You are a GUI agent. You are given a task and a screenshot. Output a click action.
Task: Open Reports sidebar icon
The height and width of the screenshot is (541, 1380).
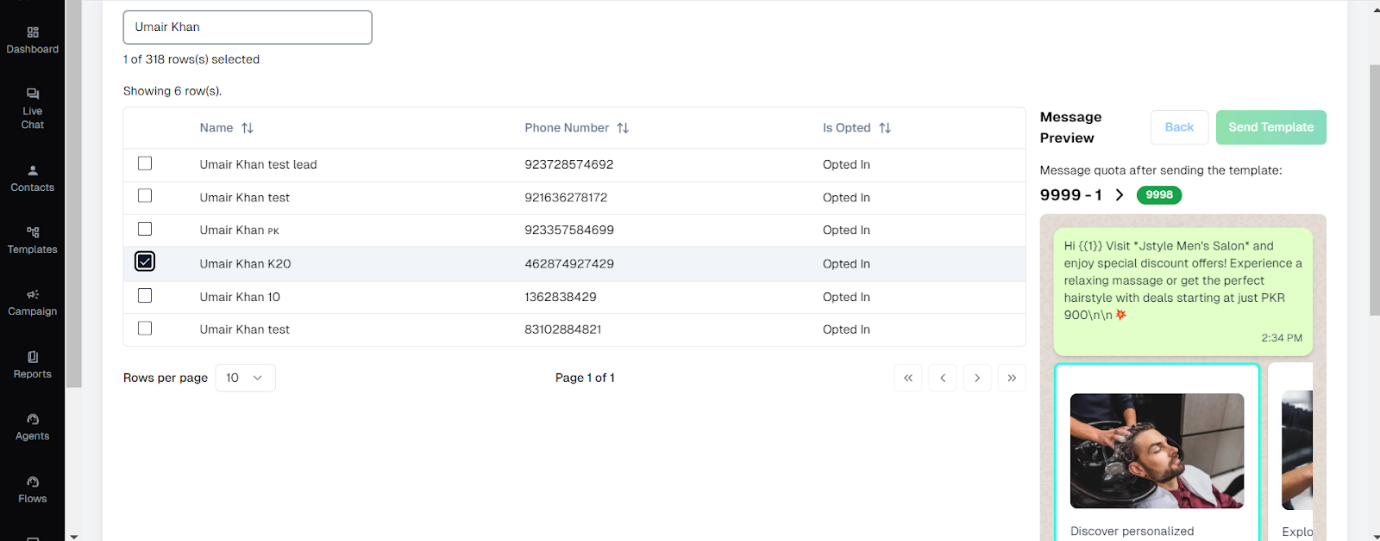coord(33,357)
